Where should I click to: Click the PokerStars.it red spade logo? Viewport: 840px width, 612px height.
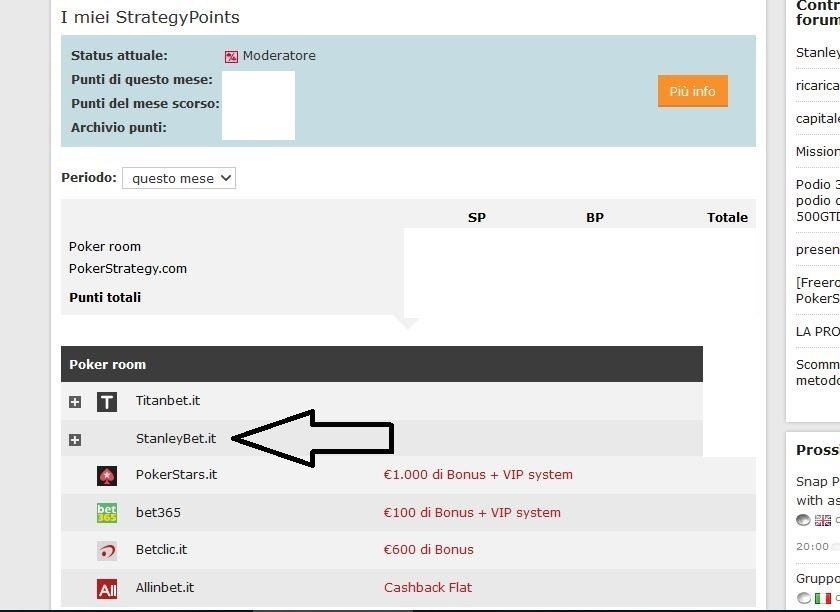click(x=107, y=475)
